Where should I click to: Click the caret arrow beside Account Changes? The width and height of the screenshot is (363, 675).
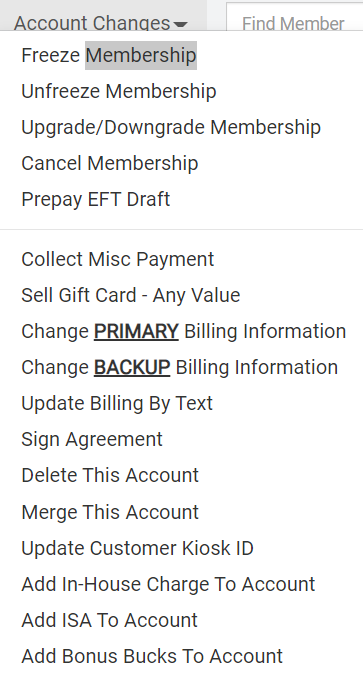[x=181, y=25]
